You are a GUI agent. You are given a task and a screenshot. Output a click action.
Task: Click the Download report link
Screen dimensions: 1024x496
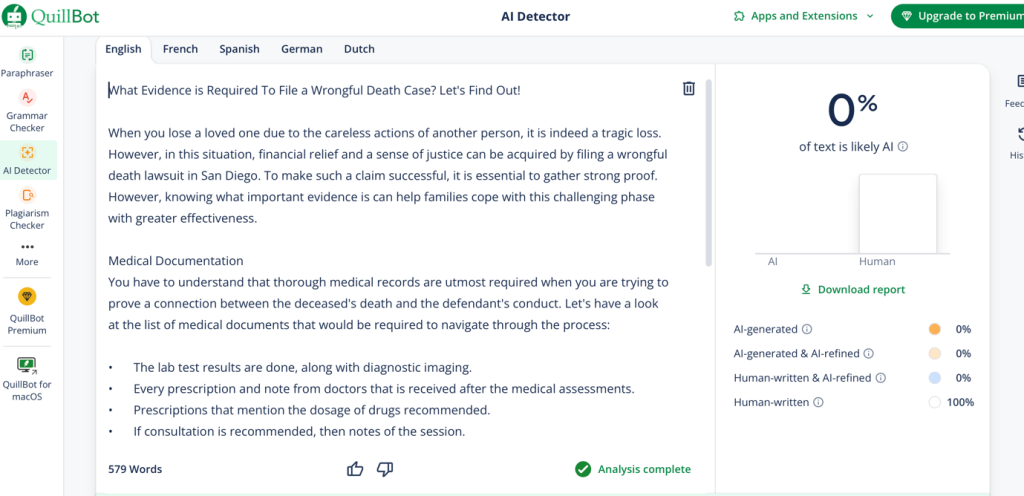coord(853,290)
